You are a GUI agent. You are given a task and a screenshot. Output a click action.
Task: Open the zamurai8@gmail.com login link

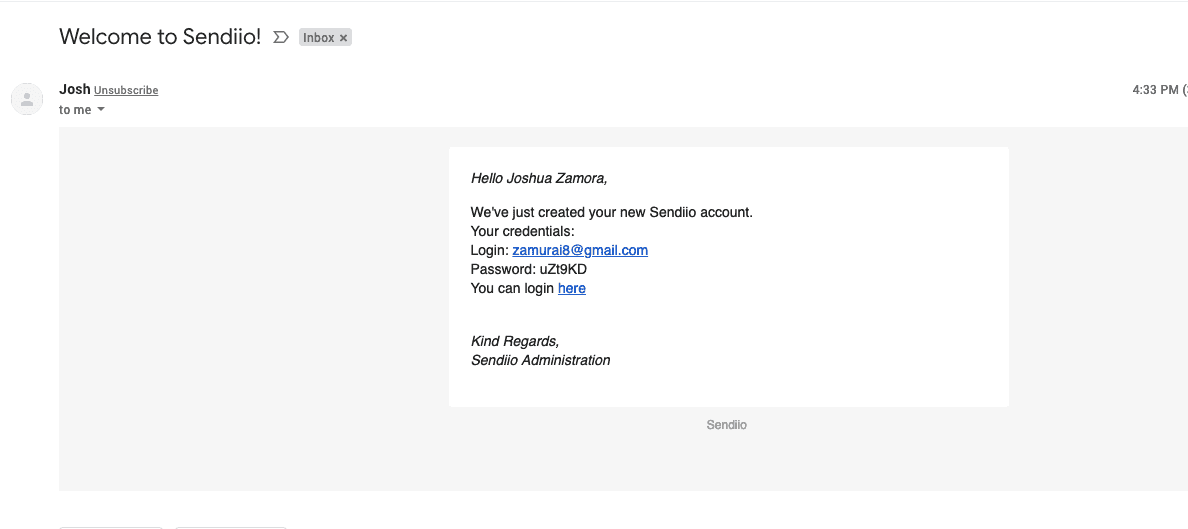click(580, 250)
